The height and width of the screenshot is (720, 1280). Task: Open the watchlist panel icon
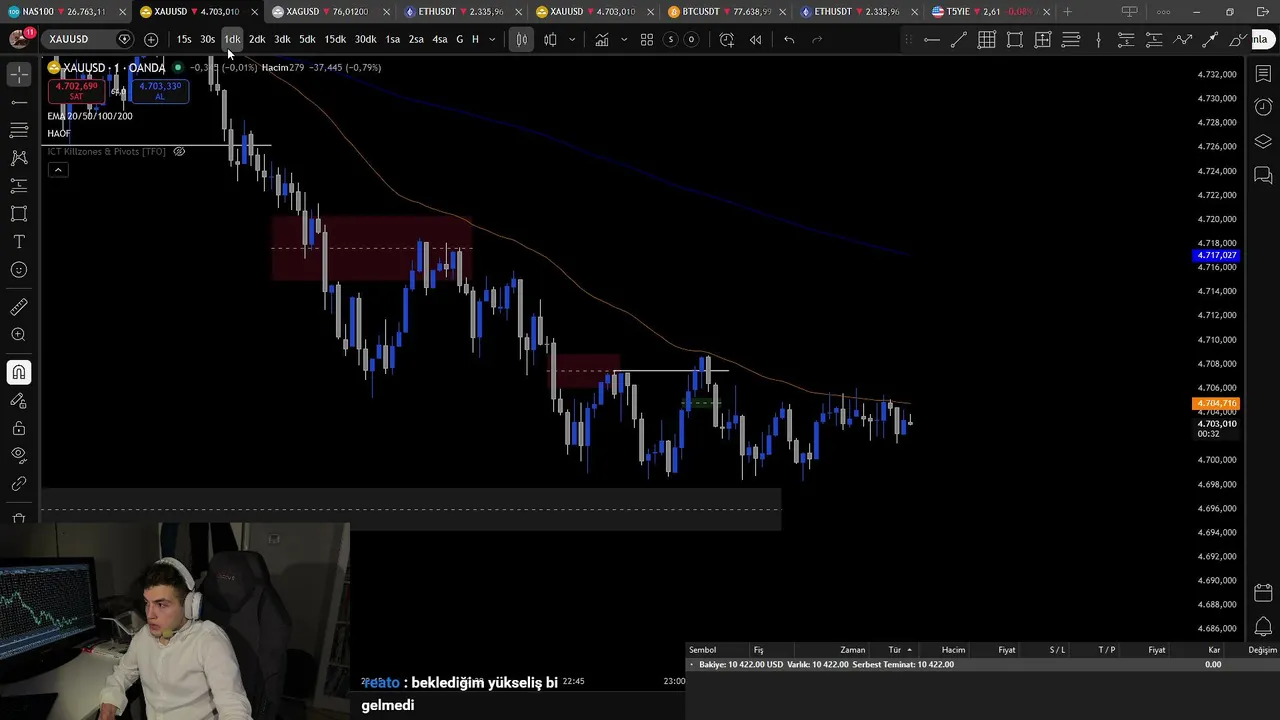(x=1263, y=74)
